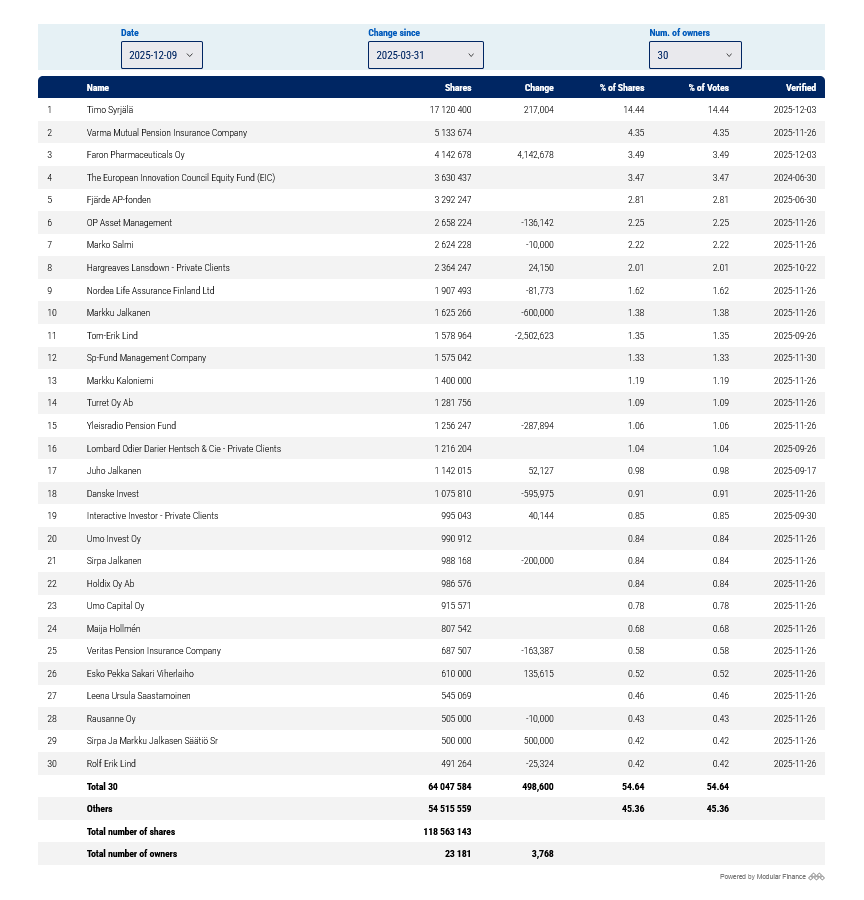Click the Rolf Erik Lind entry
The height and width of the screenshot is (900, 864).
coord(111,764)
